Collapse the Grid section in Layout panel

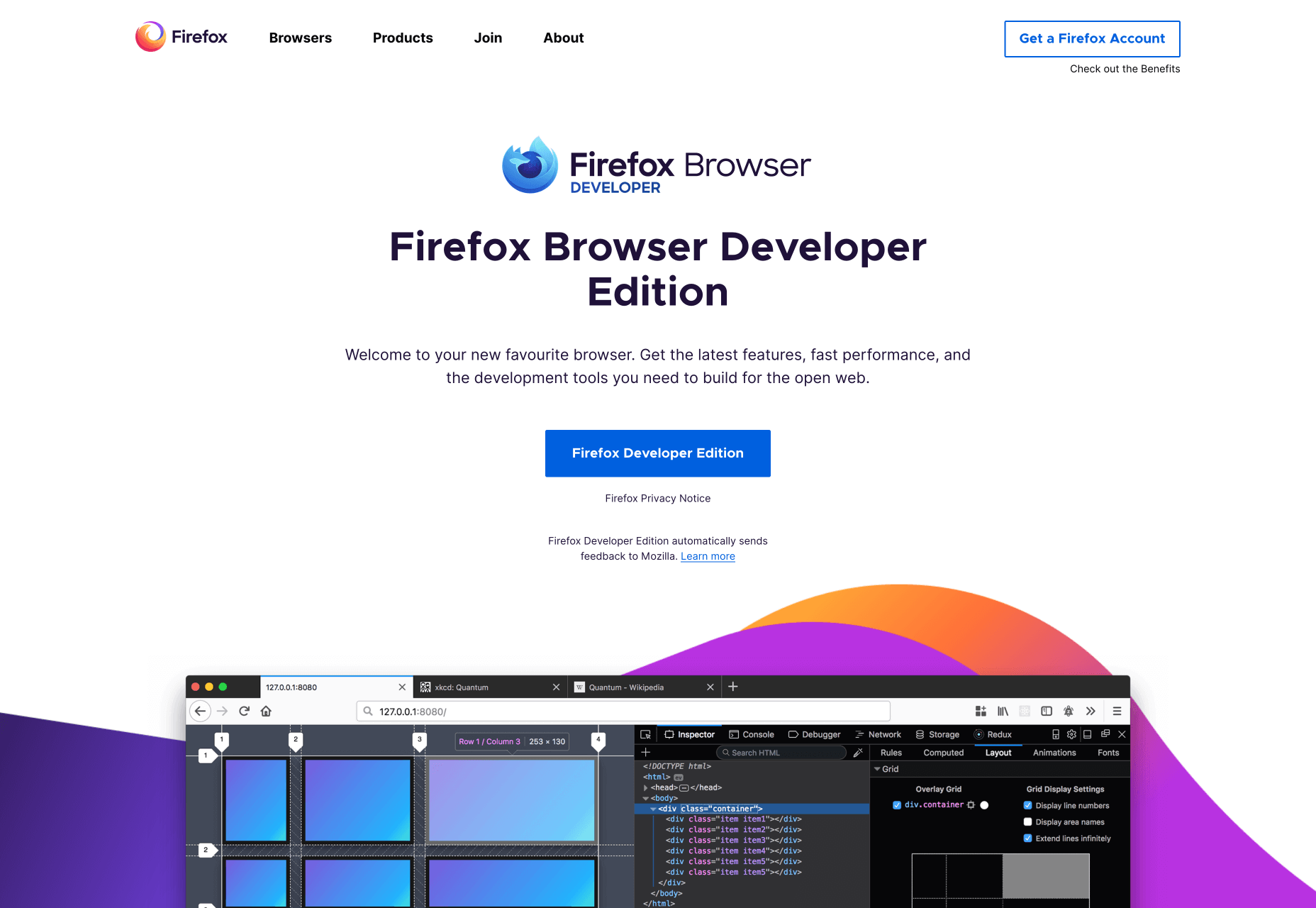(877, 769)
